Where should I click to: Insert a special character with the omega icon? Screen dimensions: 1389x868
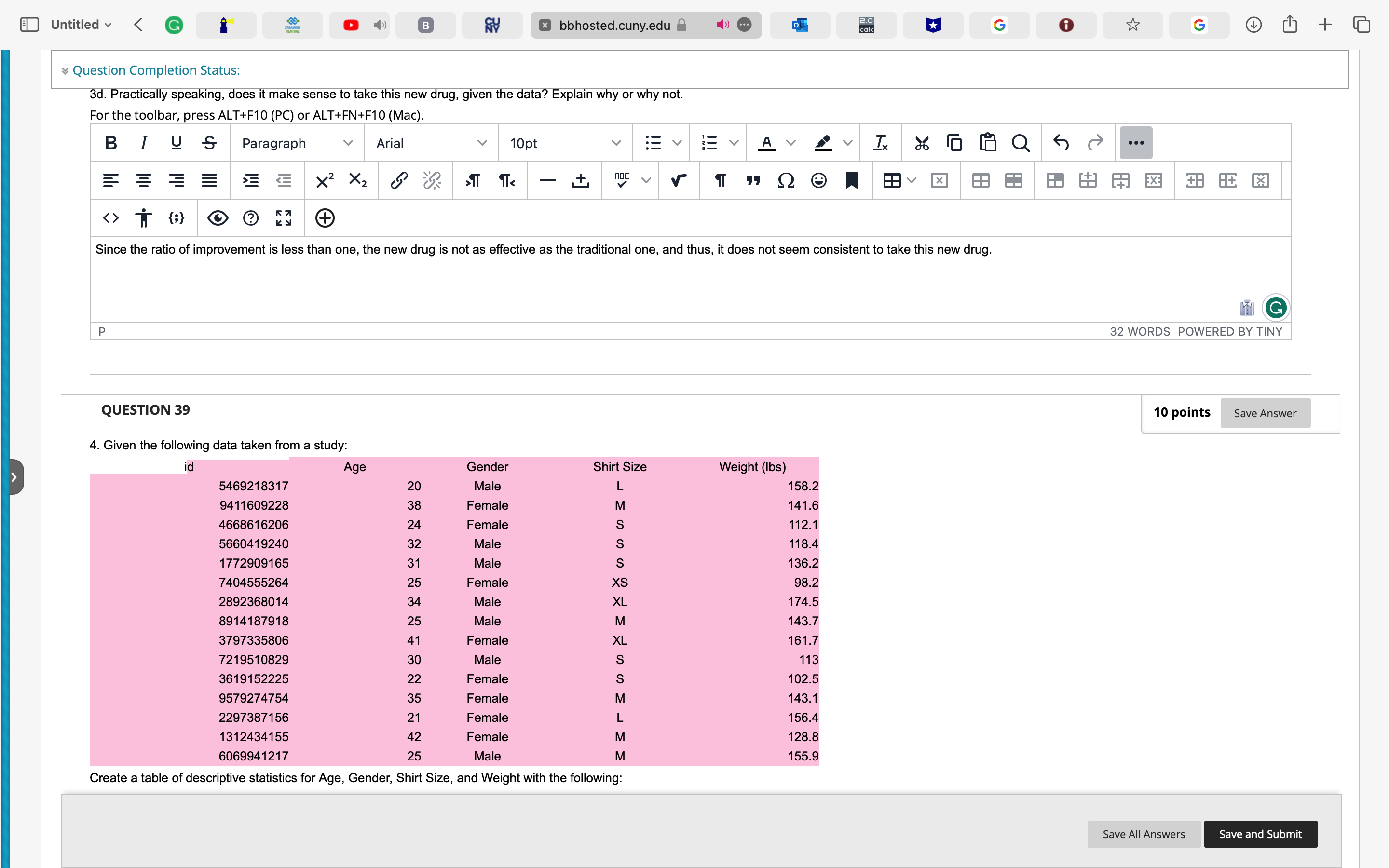(786, 180)
